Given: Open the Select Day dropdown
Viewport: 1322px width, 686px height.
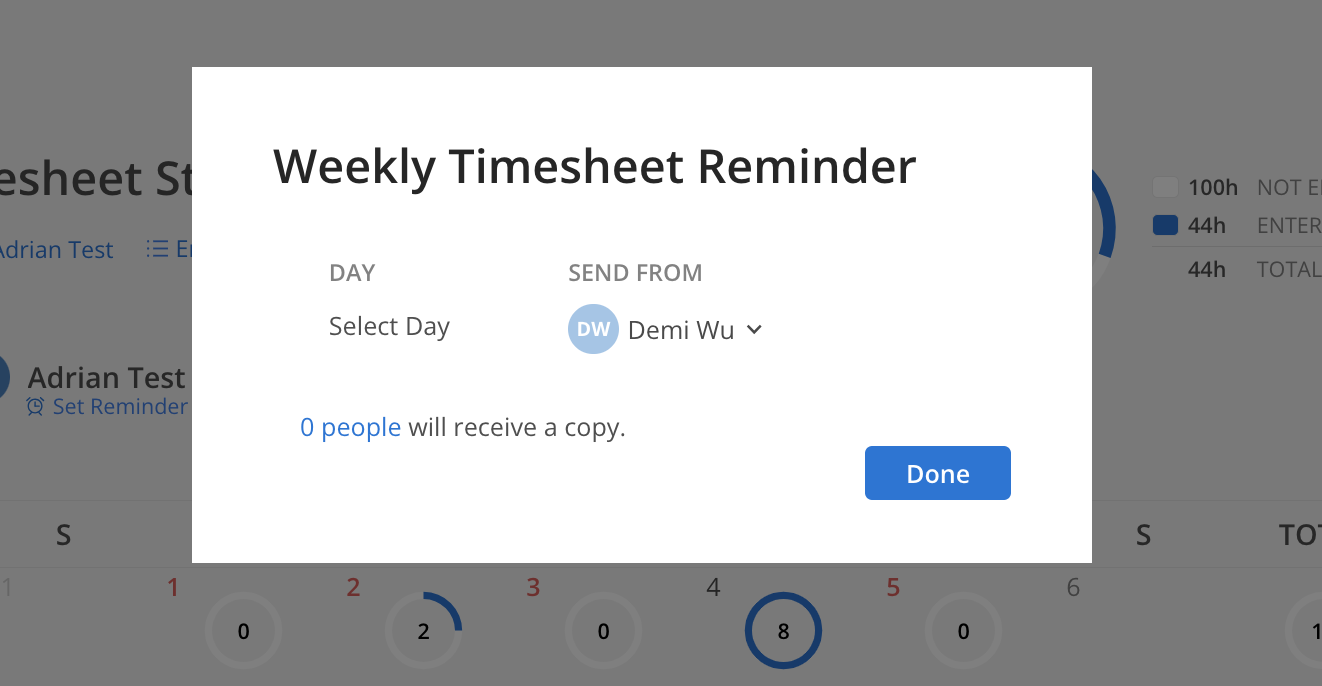Looking at the screenshot, I should pyautogui.click(x=389, y=326).
